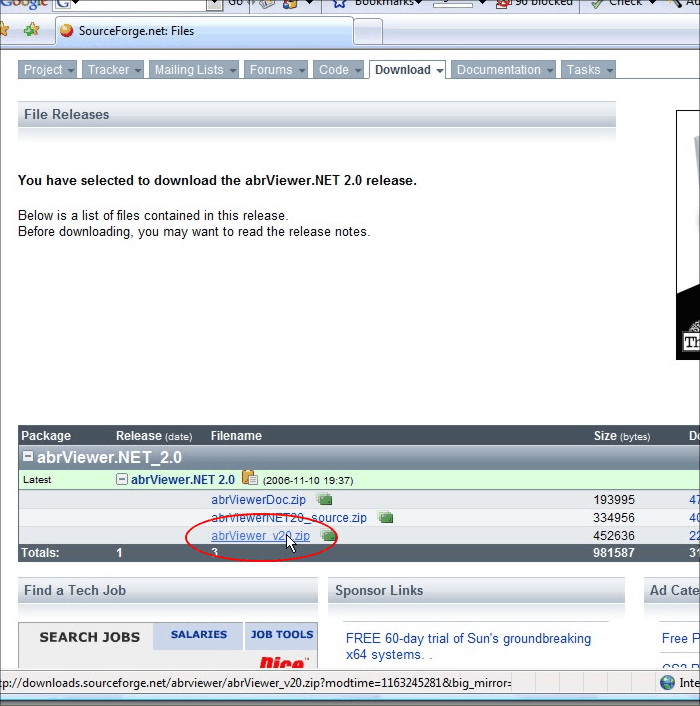Click the green icon beside abrViewerNET20_source.zip
700x706 pixels.
coord(385,517)
